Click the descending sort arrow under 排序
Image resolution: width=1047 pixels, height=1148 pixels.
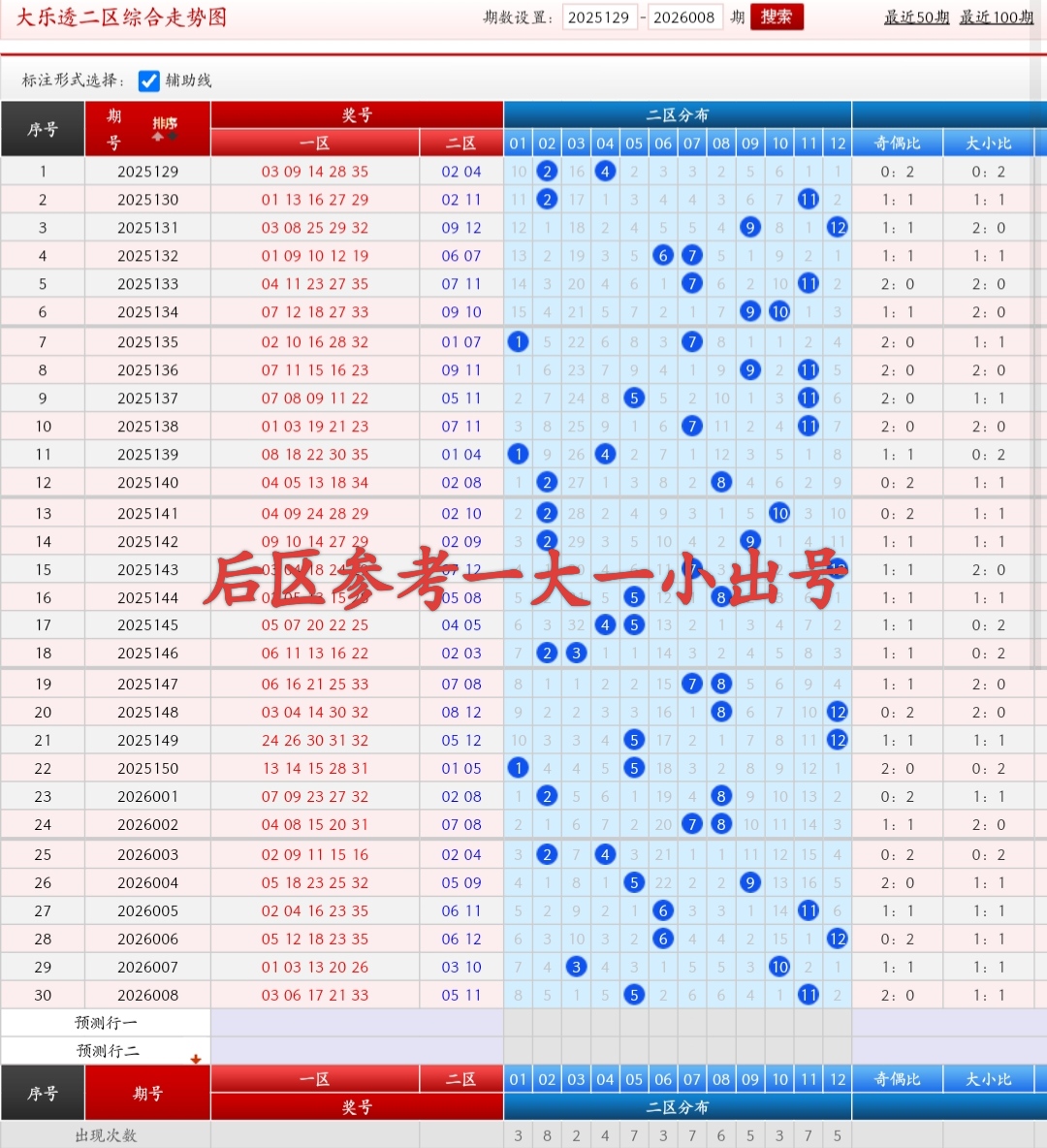coord(173,136)
